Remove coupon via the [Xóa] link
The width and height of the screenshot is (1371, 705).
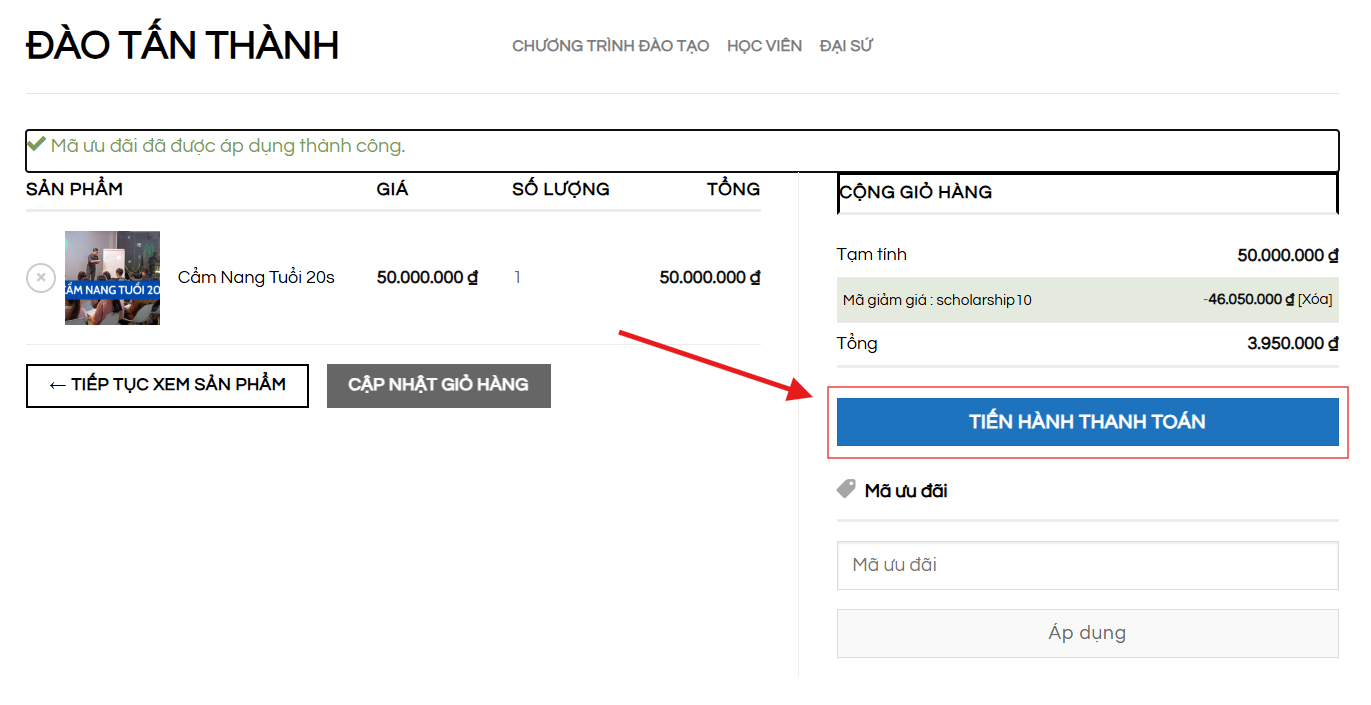(x=1314, y=299)
